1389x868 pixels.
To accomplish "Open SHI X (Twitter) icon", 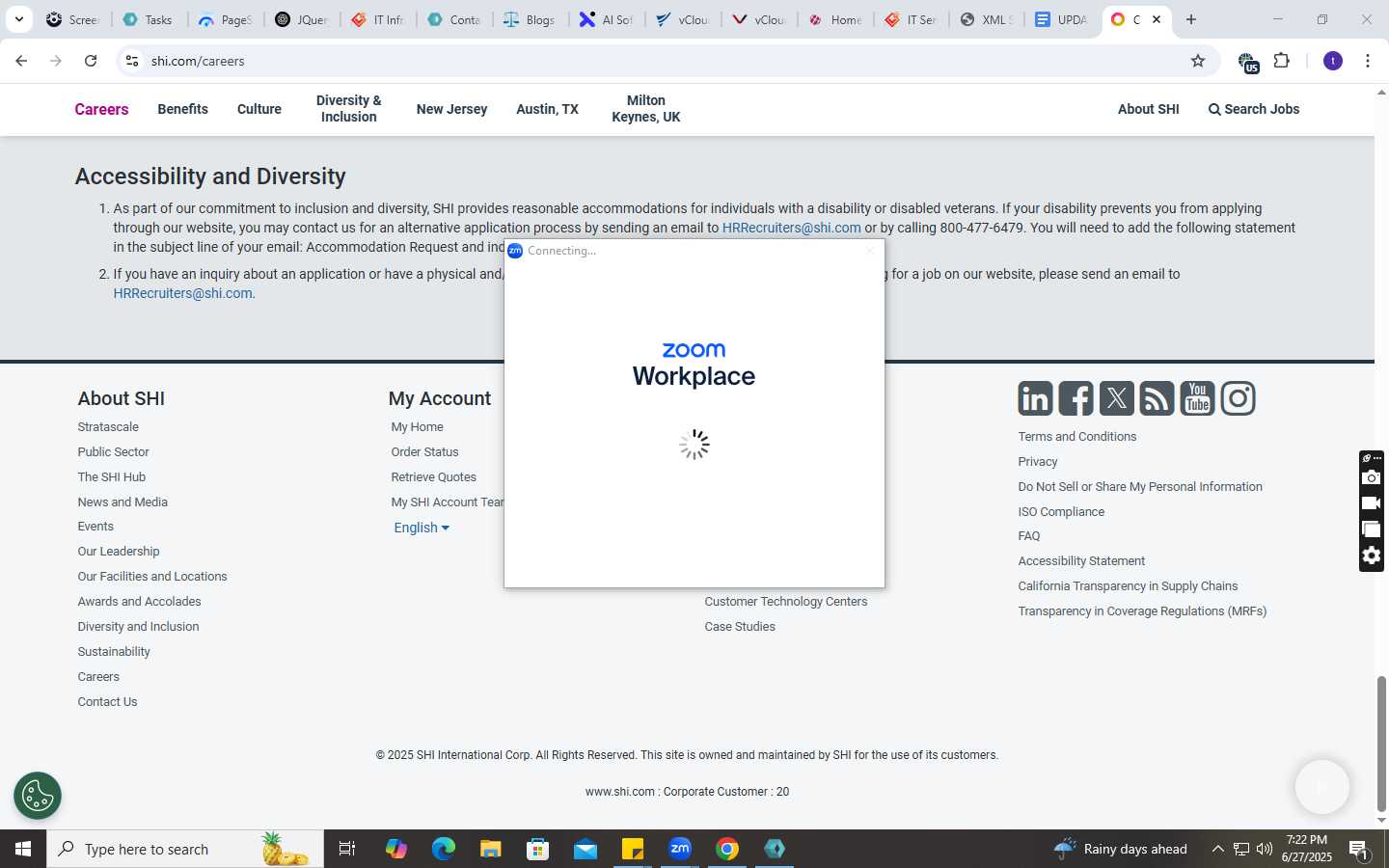I will coord(1116,398).
